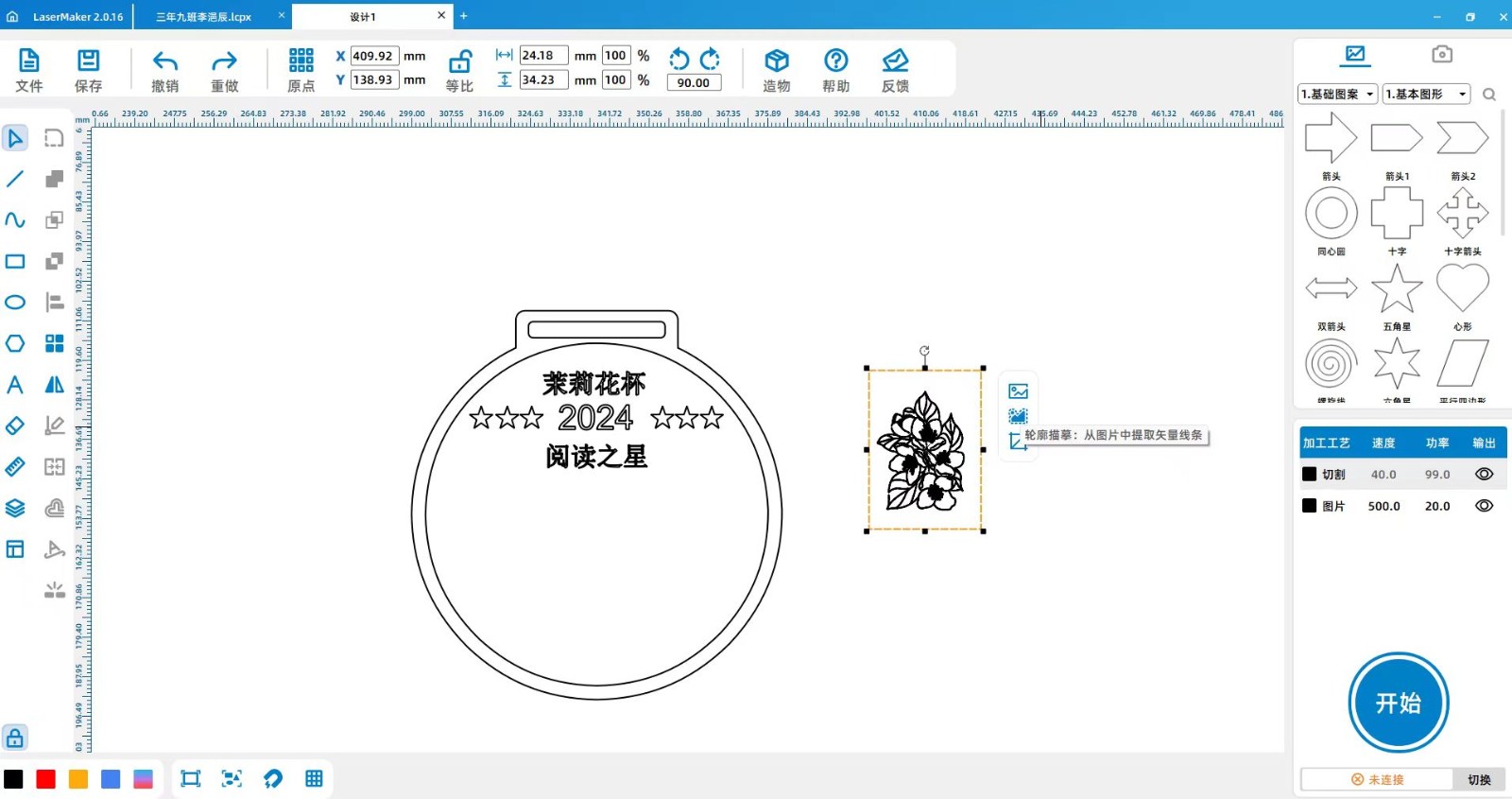Select the text tool
This screenshot has width=1512, height=799.
coord(15,385)
